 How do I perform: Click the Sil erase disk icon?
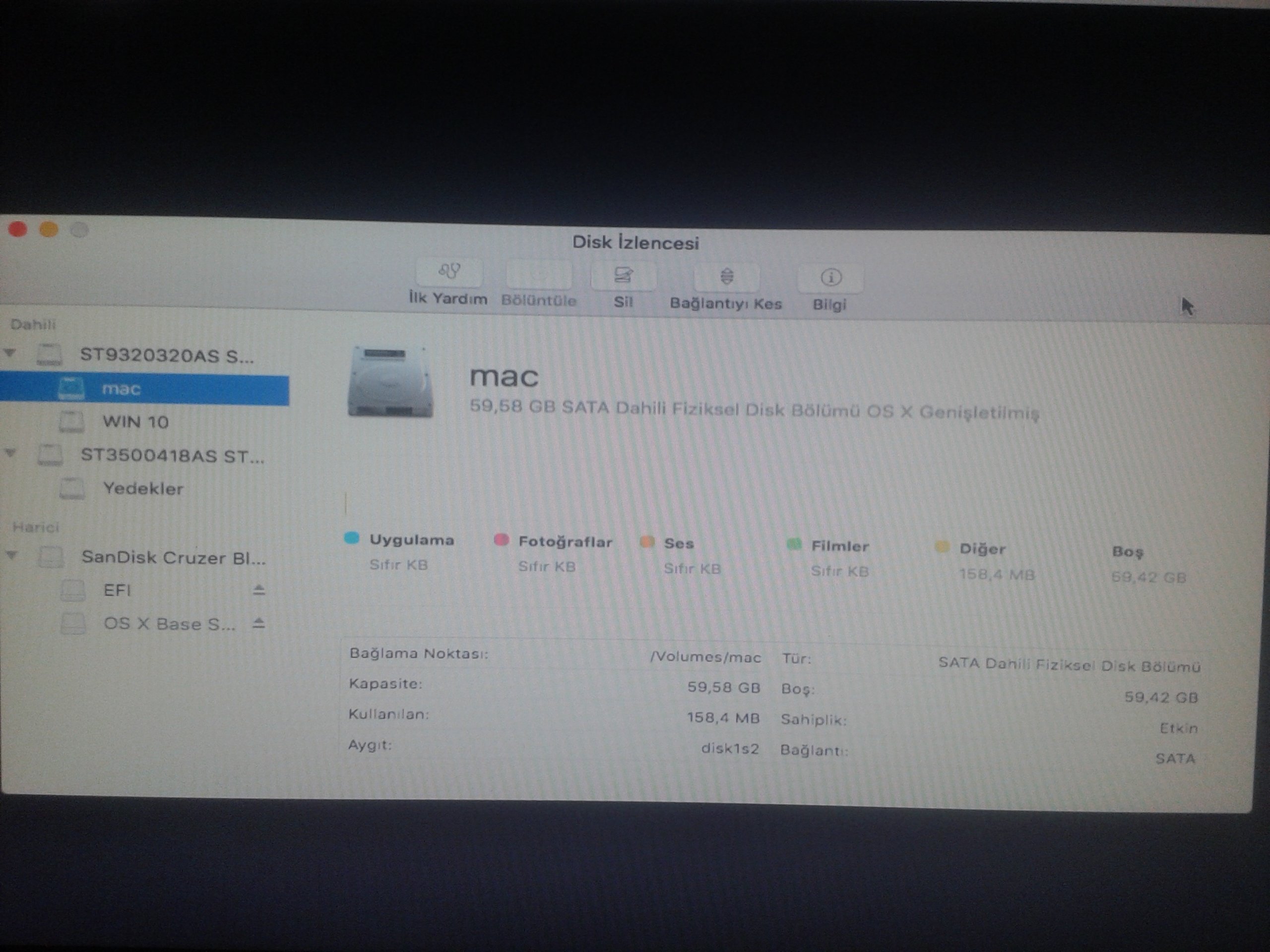tap(623, 276)
